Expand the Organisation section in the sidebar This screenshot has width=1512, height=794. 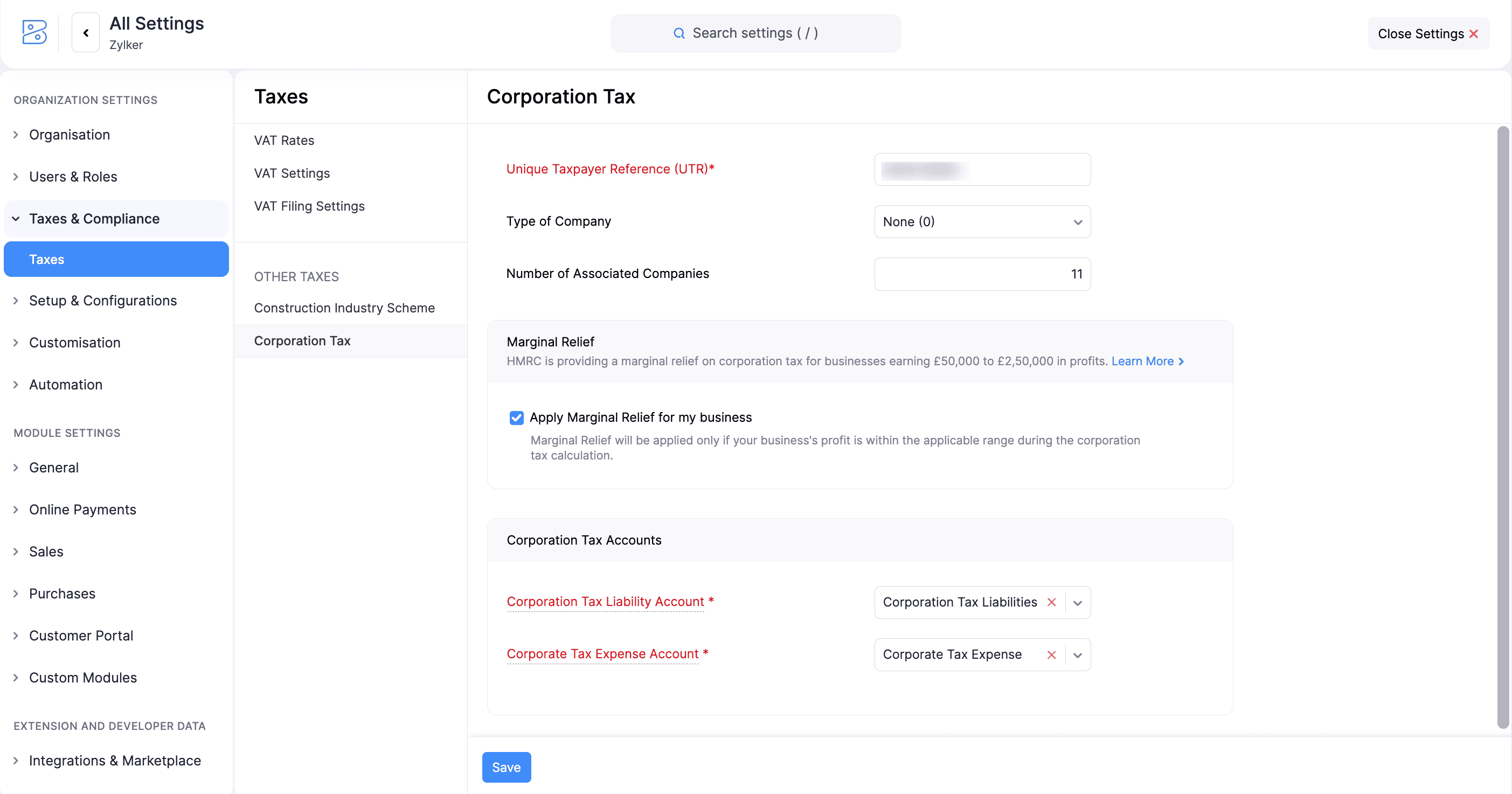[70, 134]
